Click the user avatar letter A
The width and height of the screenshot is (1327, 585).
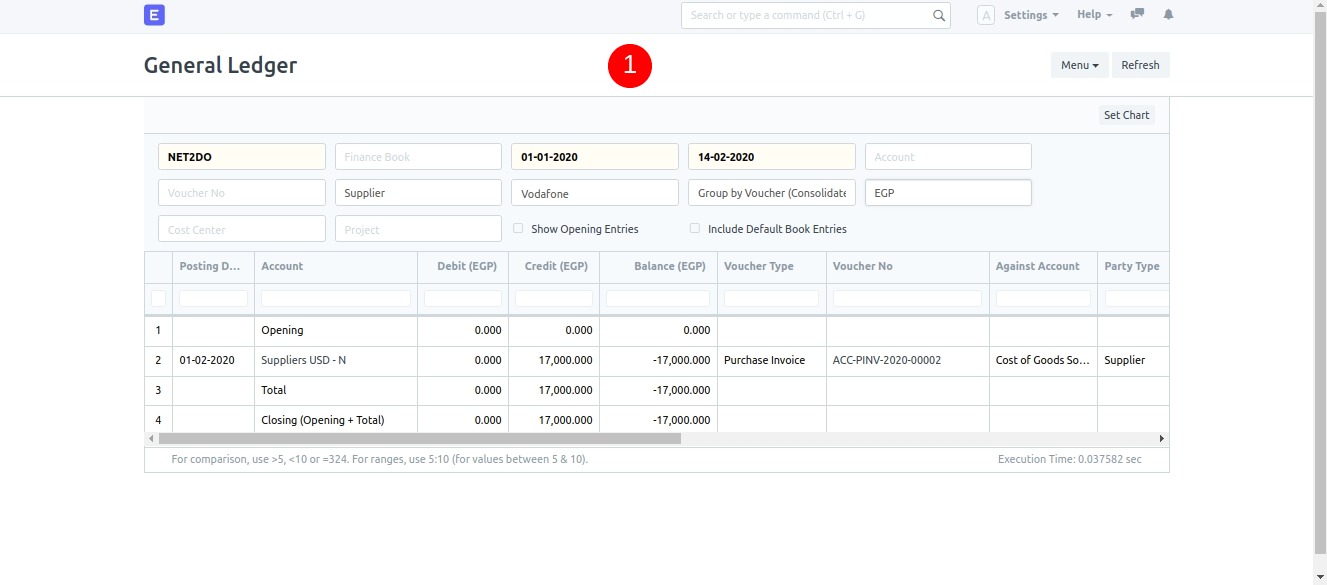click(x=986, y=15)
